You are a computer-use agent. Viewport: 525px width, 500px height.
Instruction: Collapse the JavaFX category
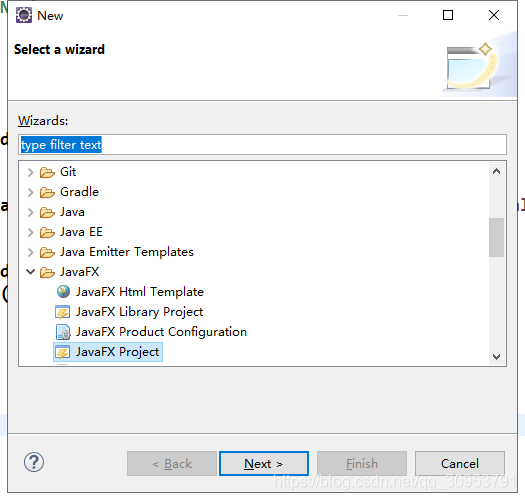(30, 272)
